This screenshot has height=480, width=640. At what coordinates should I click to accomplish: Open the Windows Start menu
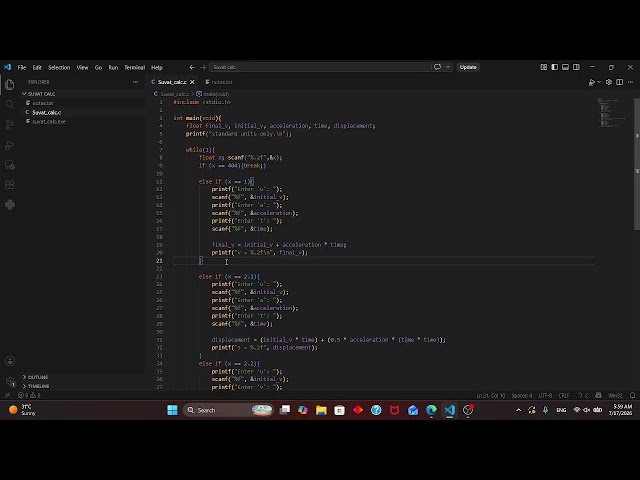pos(172,410)
